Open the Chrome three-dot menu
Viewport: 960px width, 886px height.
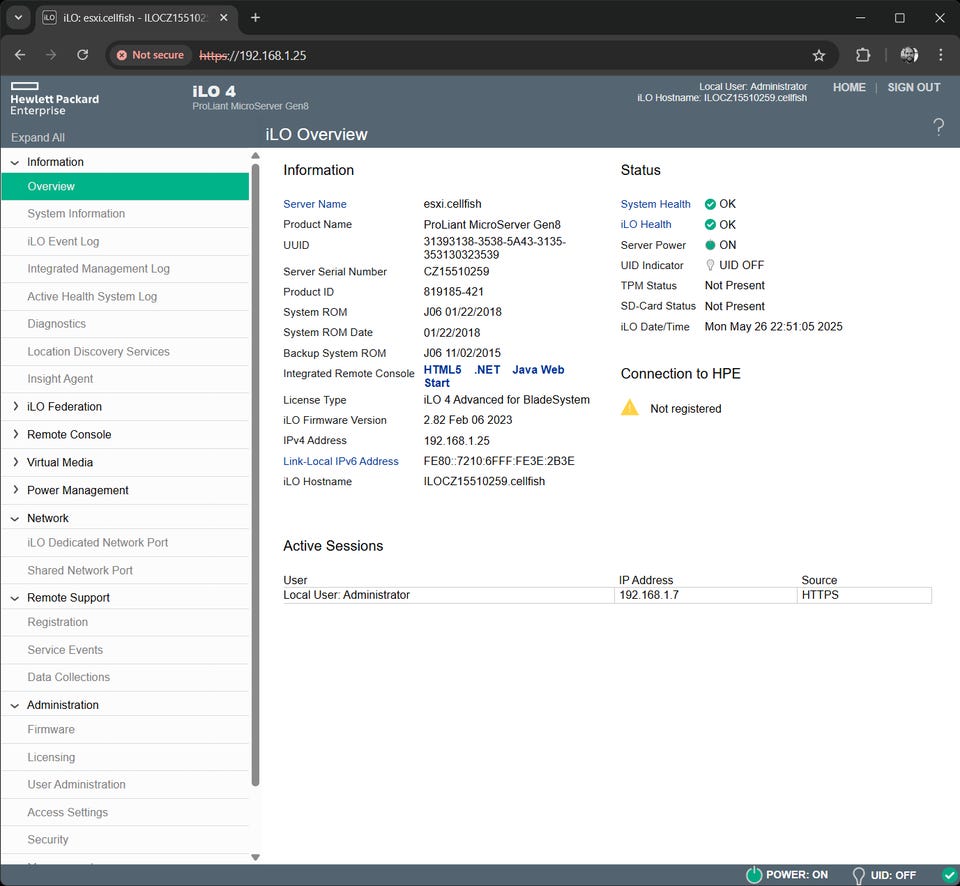[941, 55]
